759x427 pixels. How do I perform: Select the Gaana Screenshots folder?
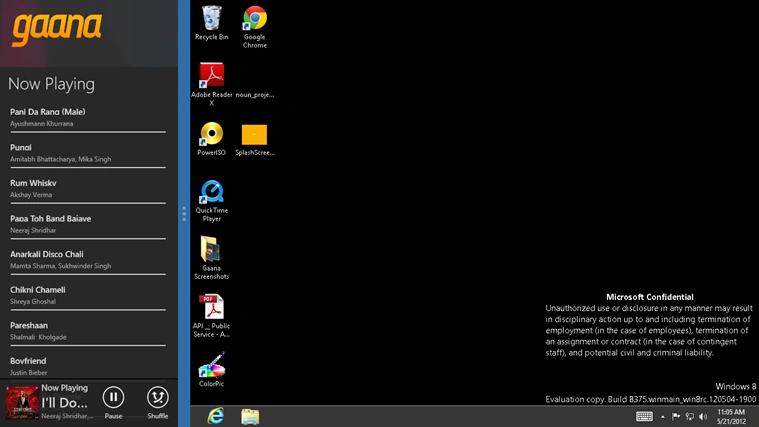point(212,258)
